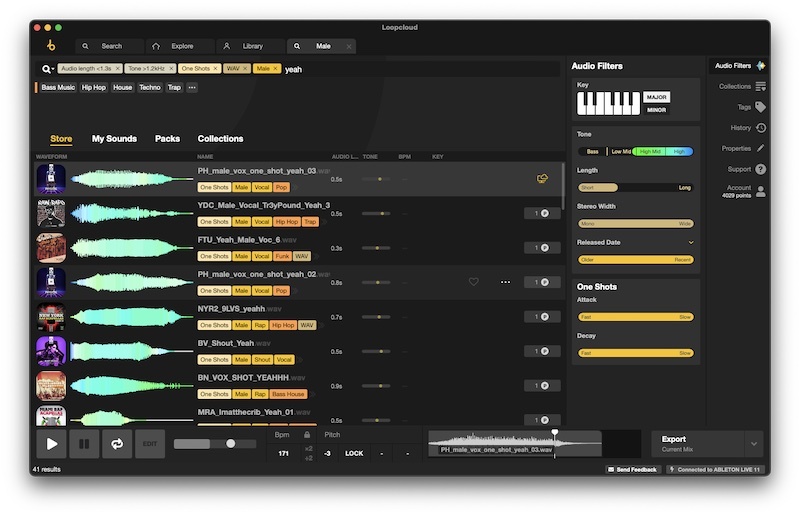800x515 pixels.
Task: Adjust the playback volume slider
Action: [x=230, y=443]
